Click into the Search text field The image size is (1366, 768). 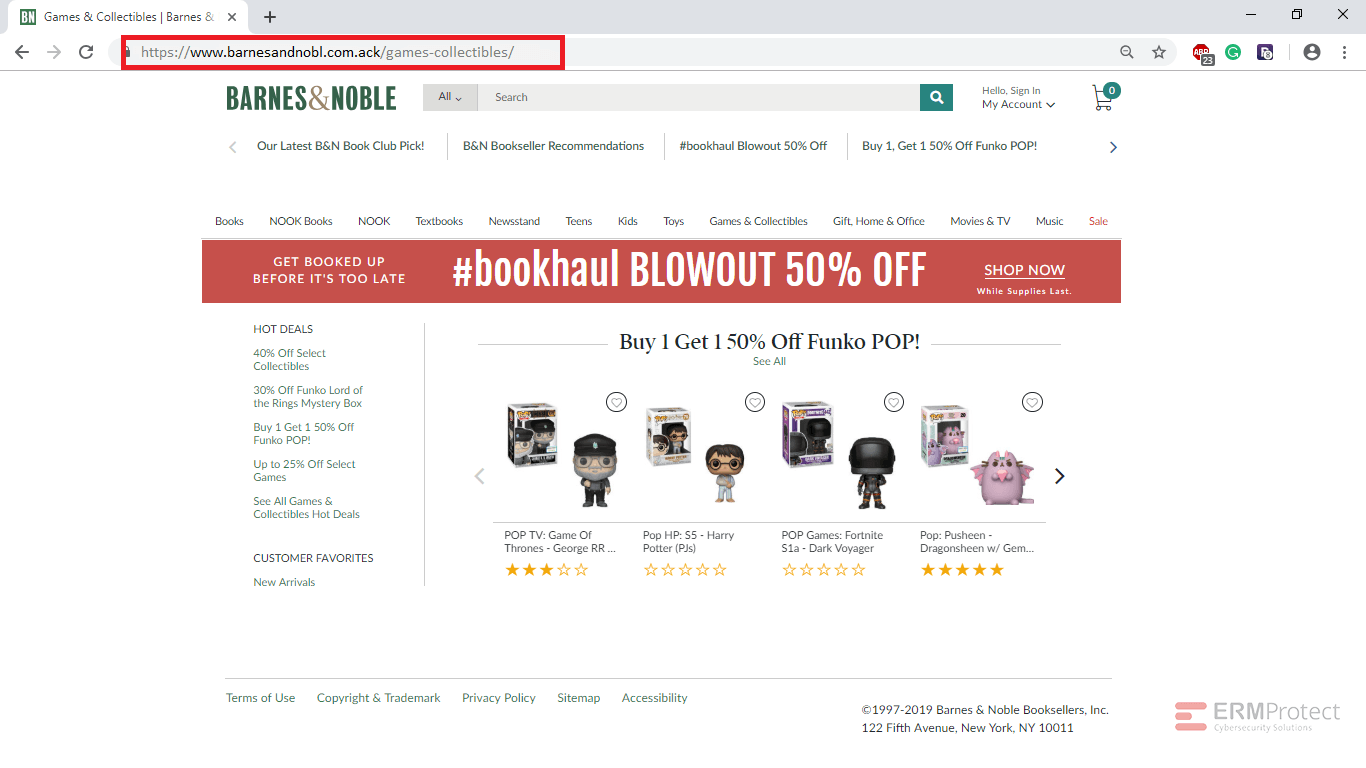699,97
